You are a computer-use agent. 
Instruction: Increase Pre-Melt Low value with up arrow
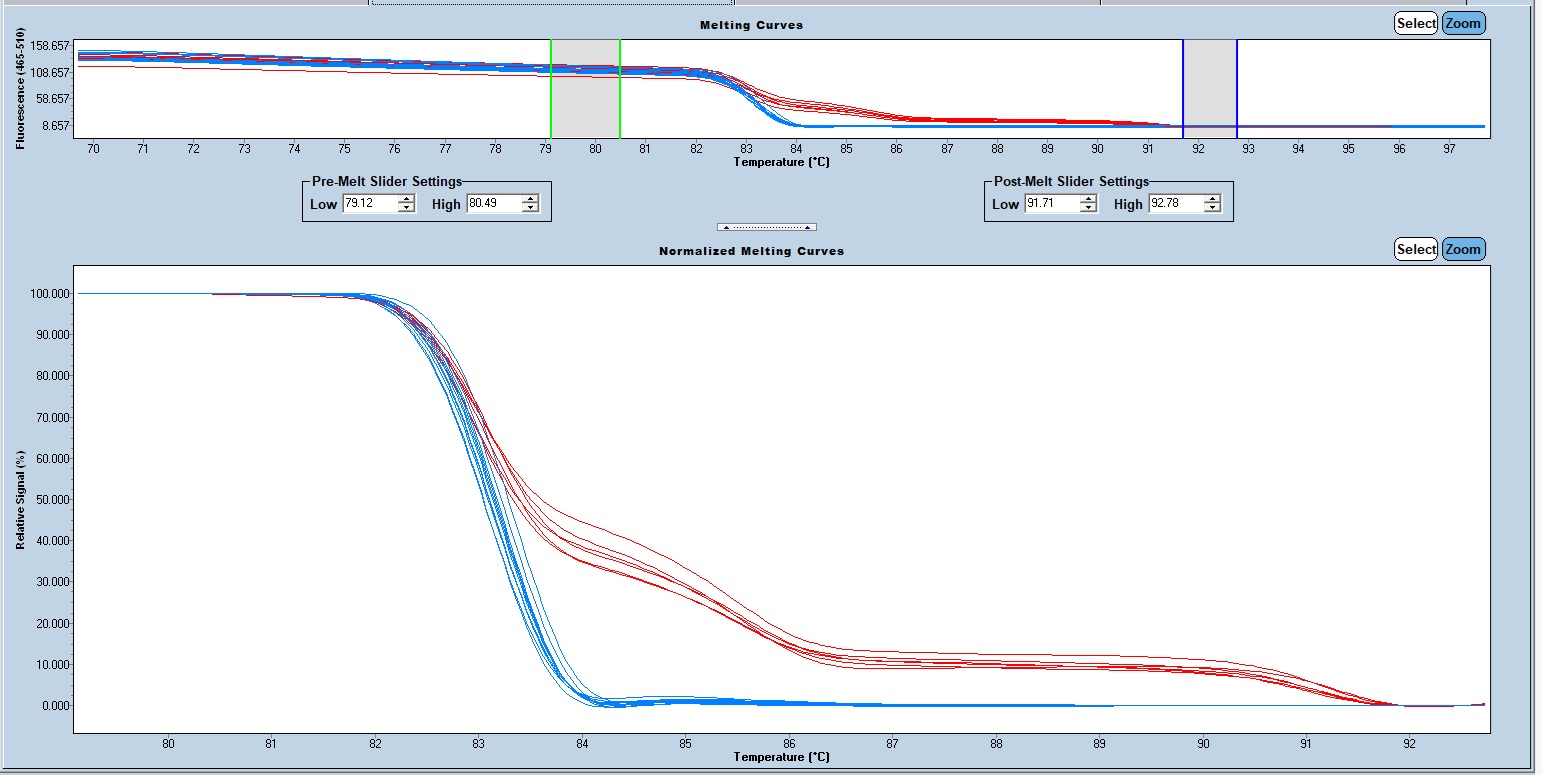click(x=406, y=199)
